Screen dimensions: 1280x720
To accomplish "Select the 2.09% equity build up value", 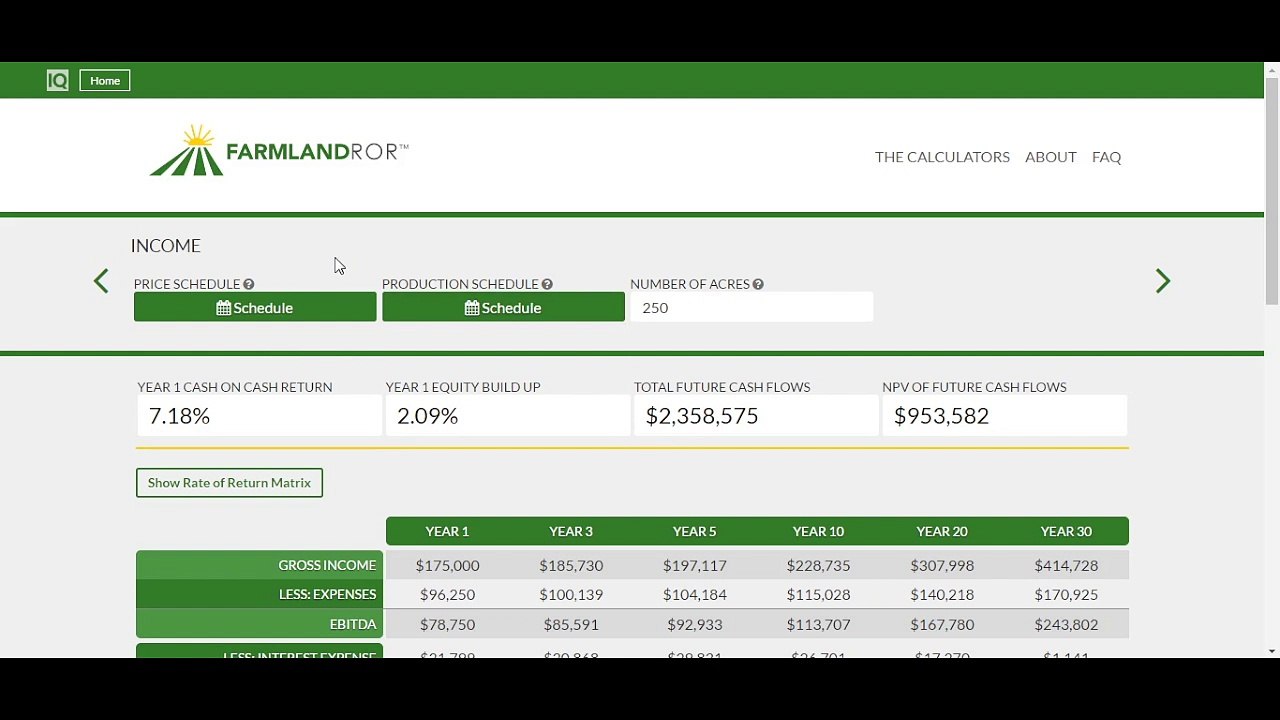I will (427, 416).
